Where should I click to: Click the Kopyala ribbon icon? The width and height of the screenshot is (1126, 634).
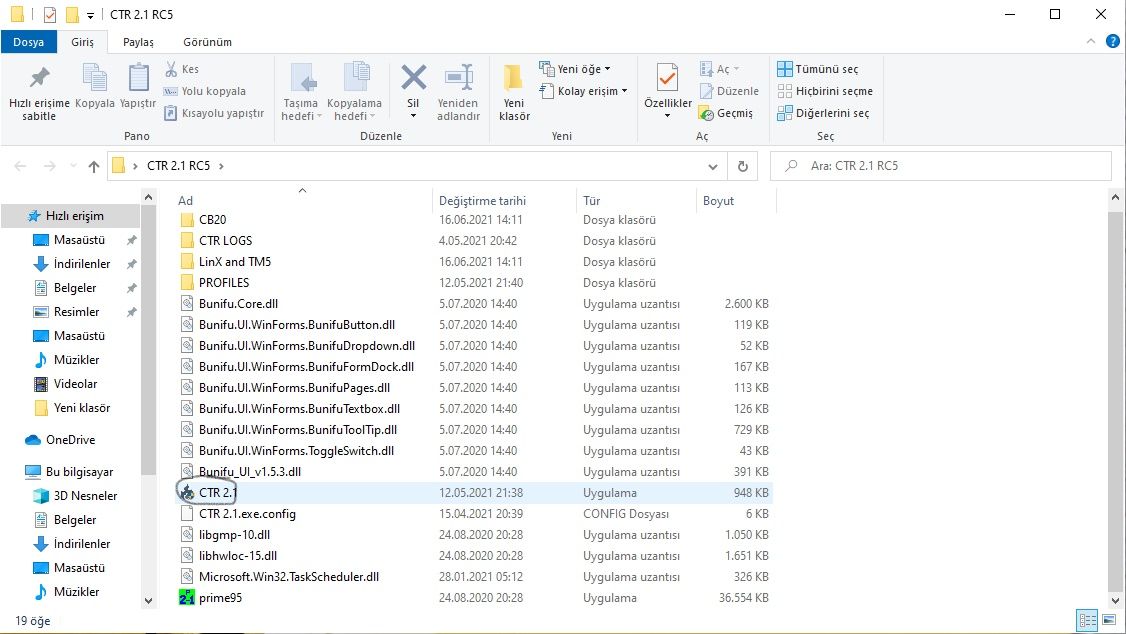click(95, 86)
